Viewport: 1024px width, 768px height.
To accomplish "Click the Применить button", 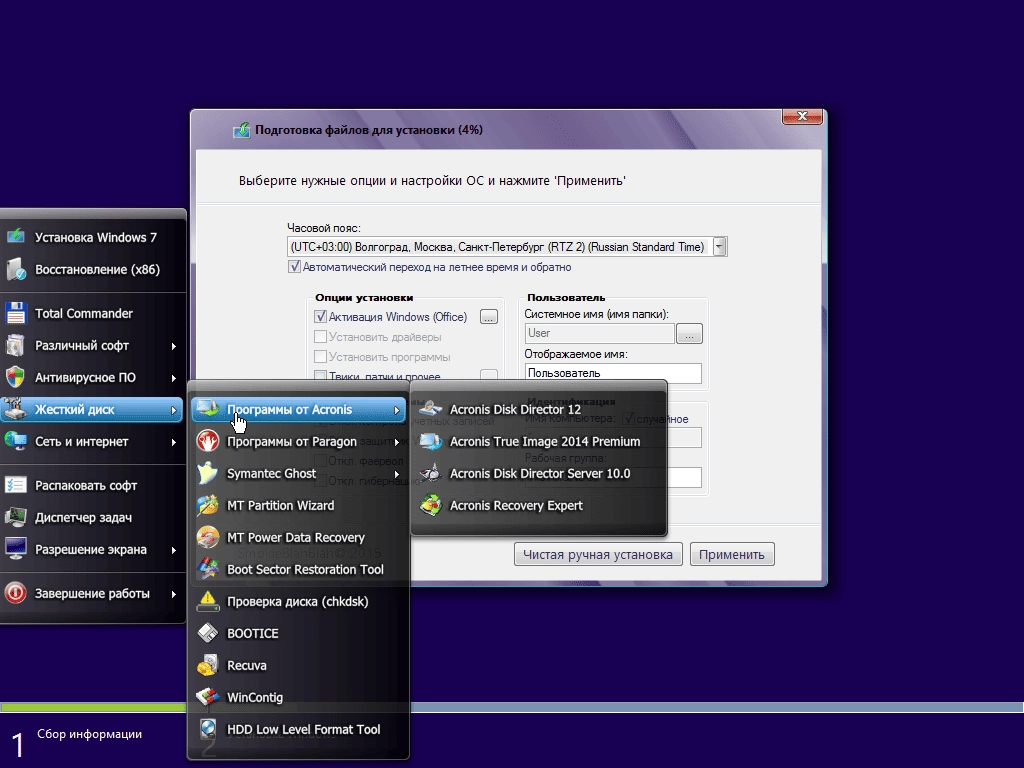I will coord(732,554).
